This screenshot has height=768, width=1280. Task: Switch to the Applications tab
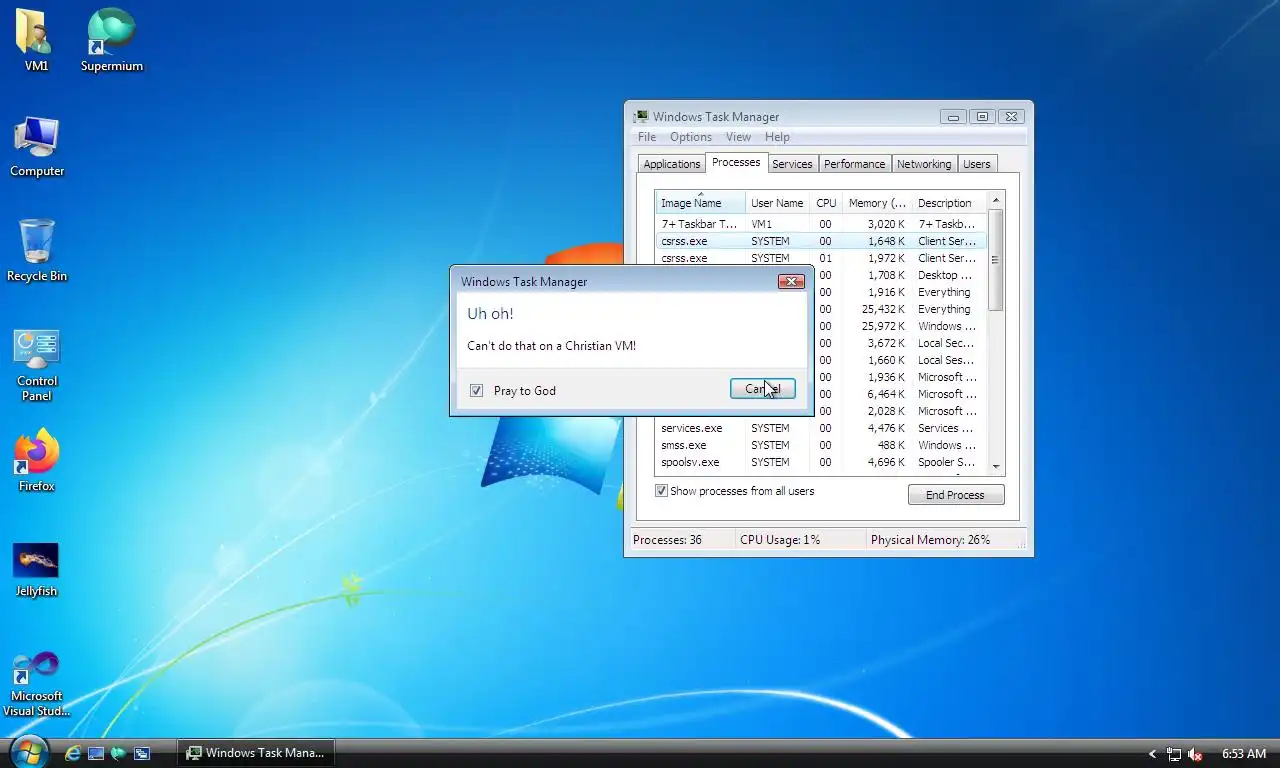(x=672, y=164)
